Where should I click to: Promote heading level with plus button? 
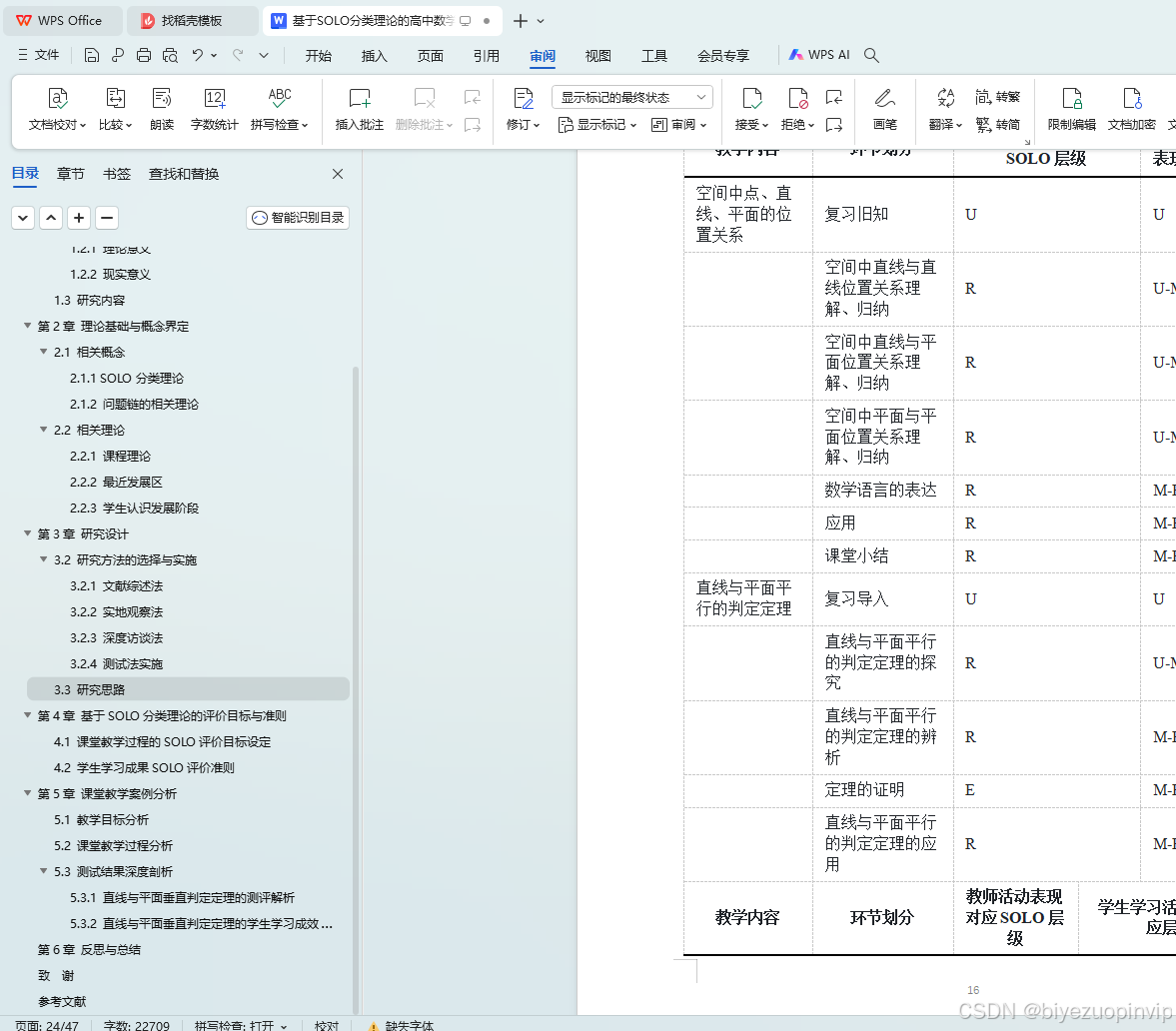pos(79,218)
